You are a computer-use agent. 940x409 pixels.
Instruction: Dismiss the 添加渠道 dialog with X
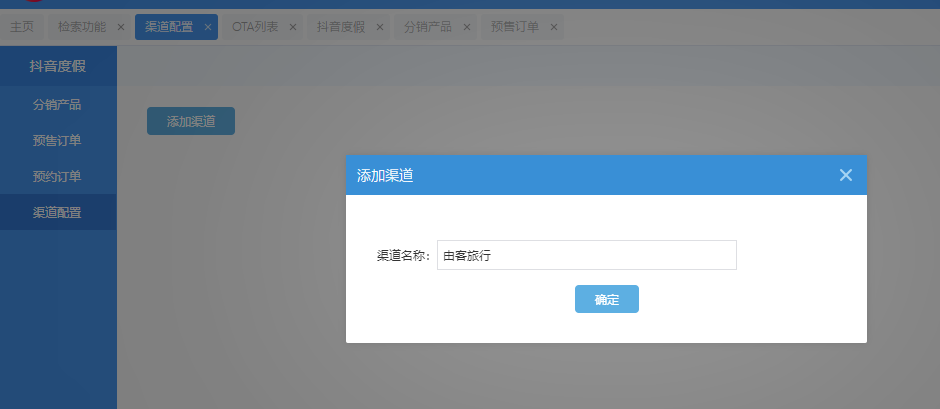click(845, 175)
